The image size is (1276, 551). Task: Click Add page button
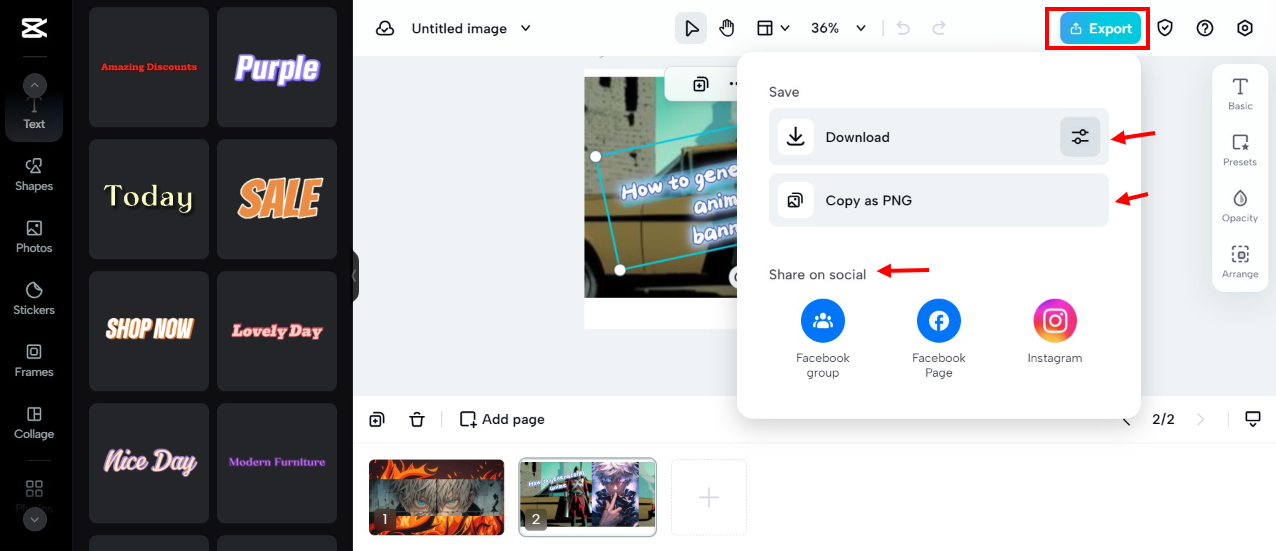click(x=502, y=419)
